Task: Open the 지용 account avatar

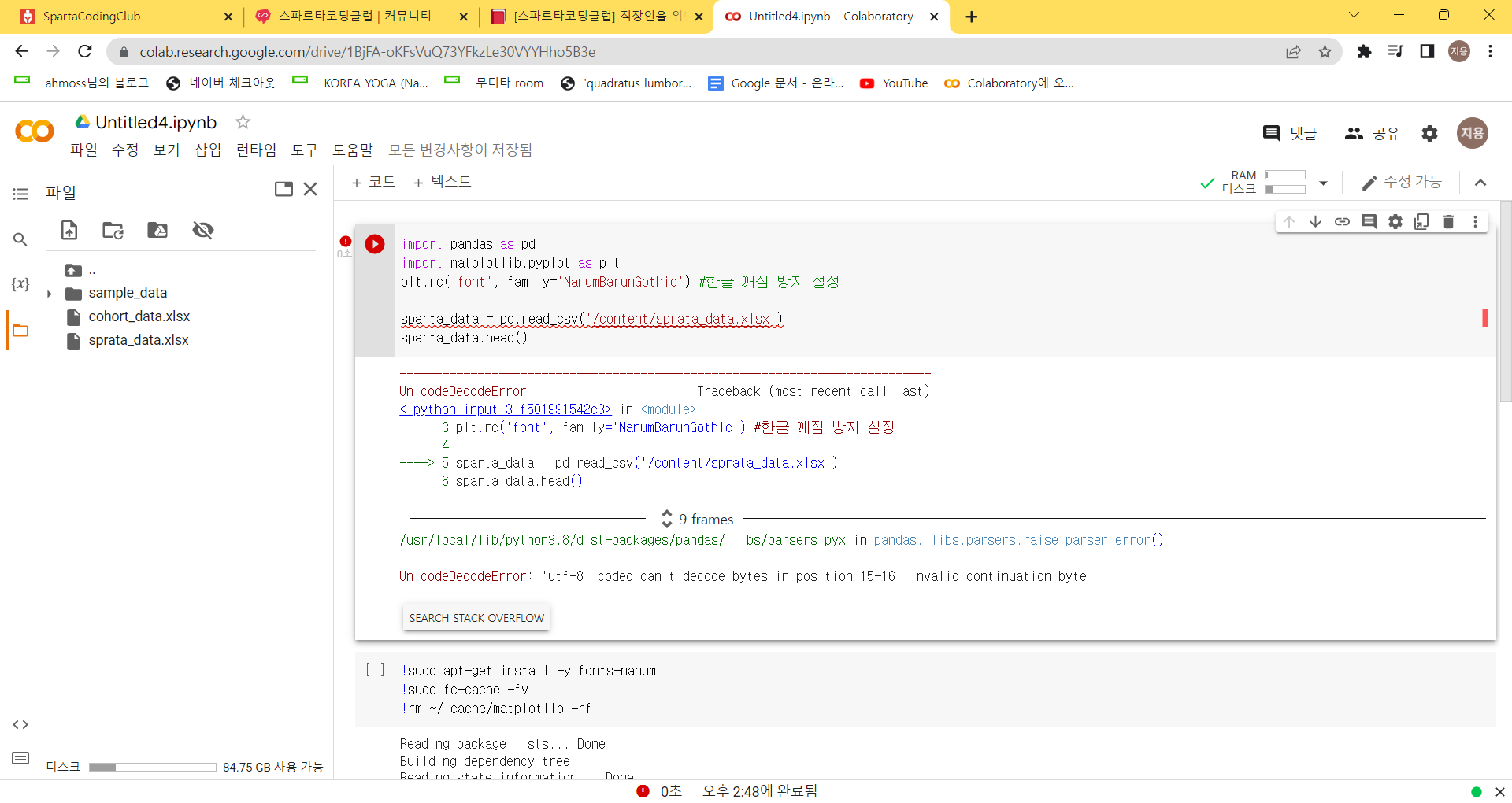Action: click(1472, 133)
